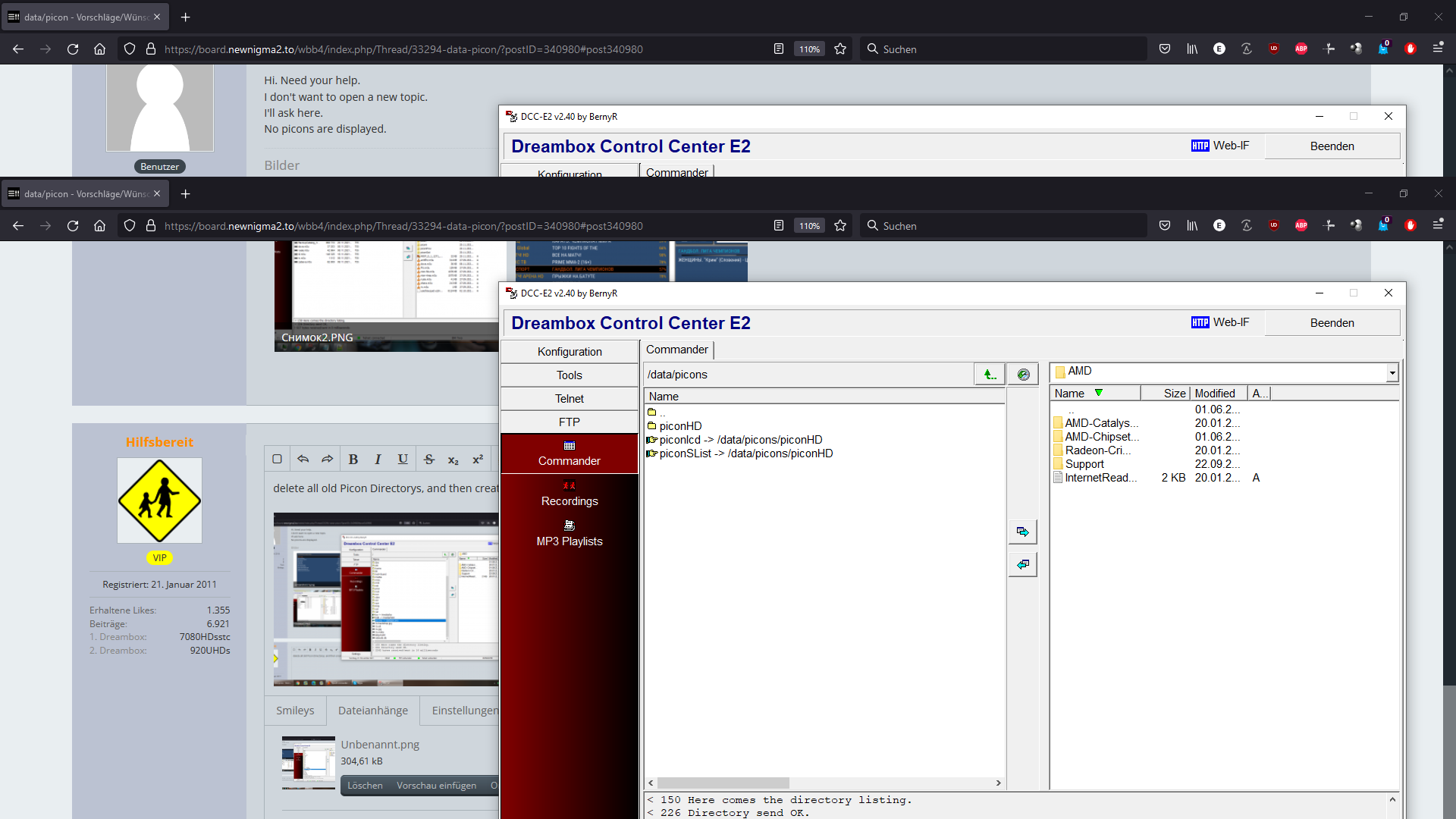Click the undo arrow in the editor toolbar
1456x819 pixels.
pos(303,459)
